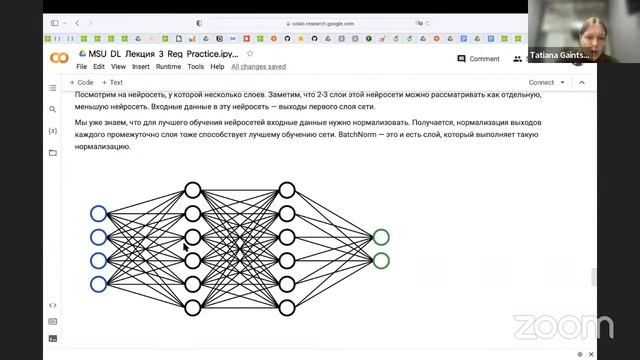Open the Files folder panel in sidebar
This screenshot has height=360, width=640.
[53, 153]
